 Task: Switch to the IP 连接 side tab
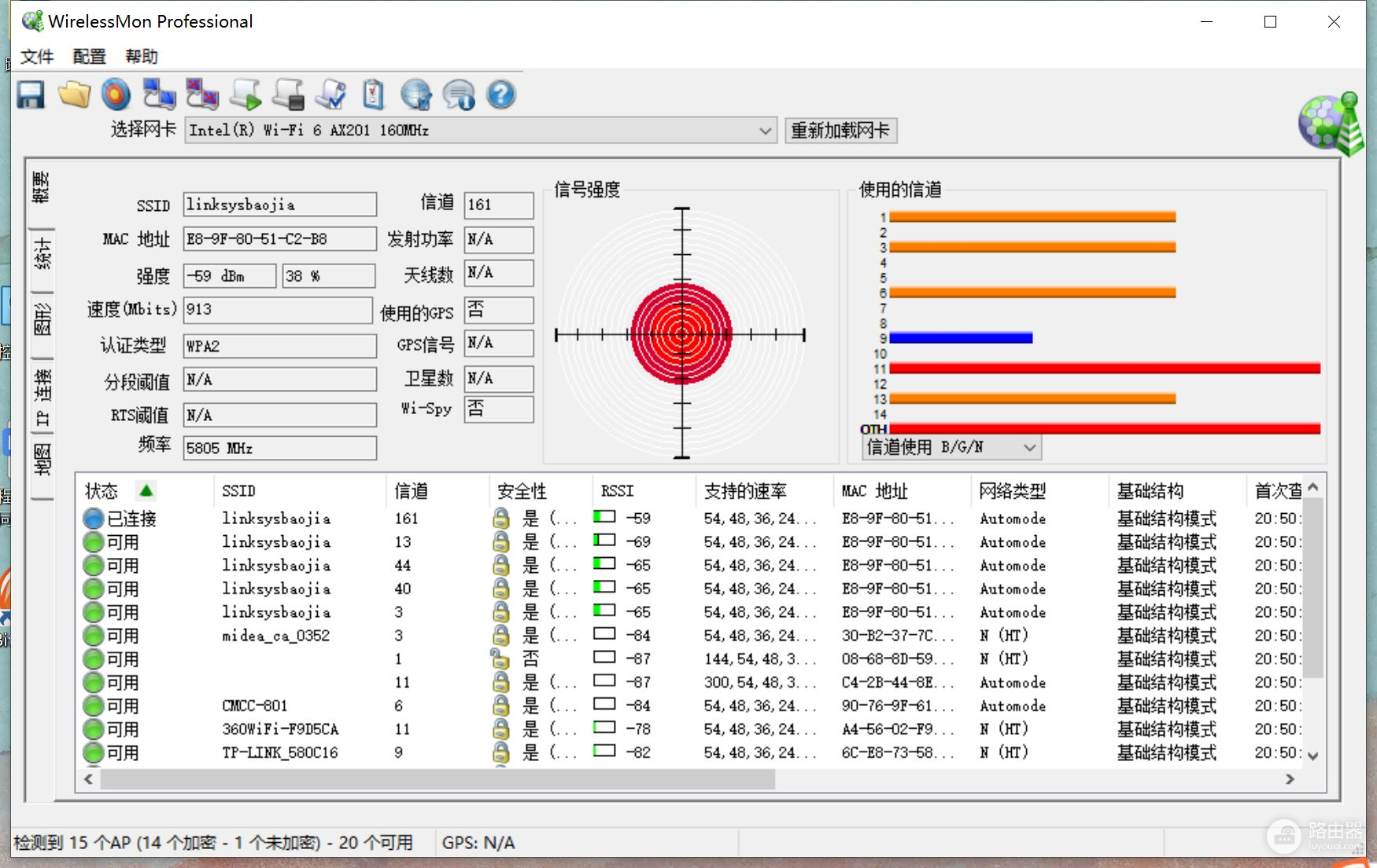(x=42, y=398)
